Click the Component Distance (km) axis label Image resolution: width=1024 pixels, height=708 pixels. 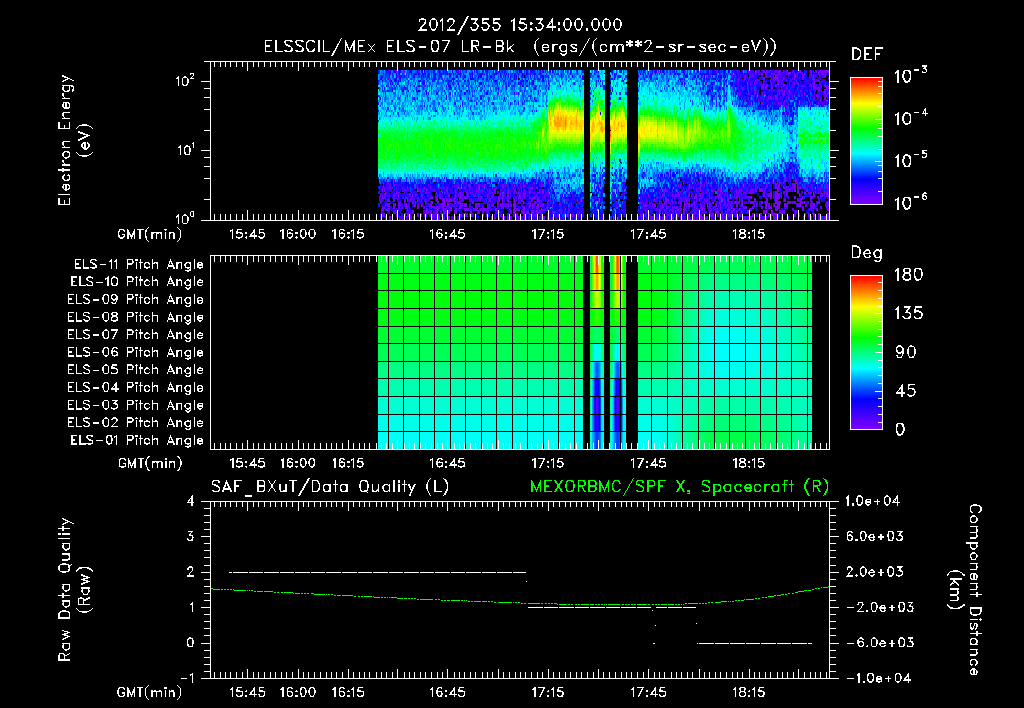[x=965, y=589]
